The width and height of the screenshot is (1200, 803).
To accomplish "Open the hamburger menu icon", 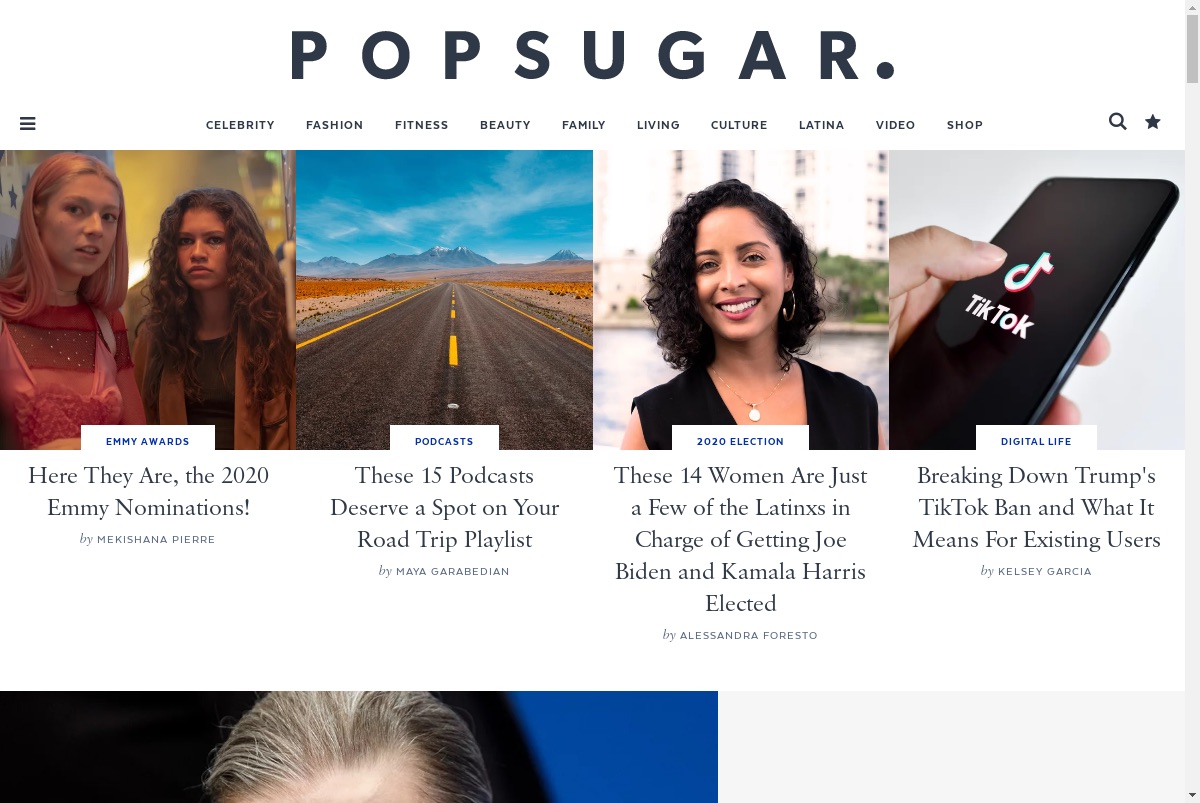I will pos(28,124).
